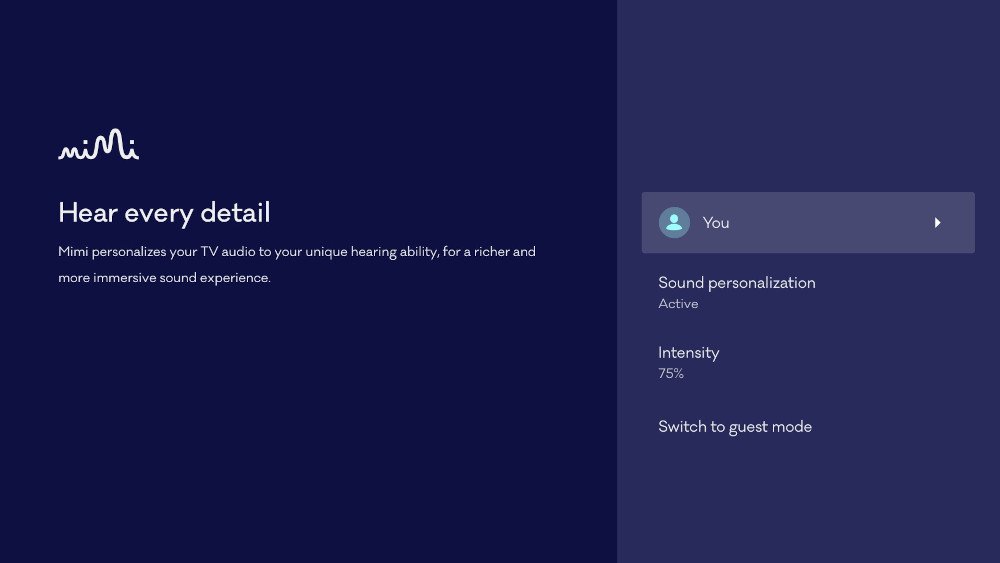Click the Mimi logo

pos(98,145)
